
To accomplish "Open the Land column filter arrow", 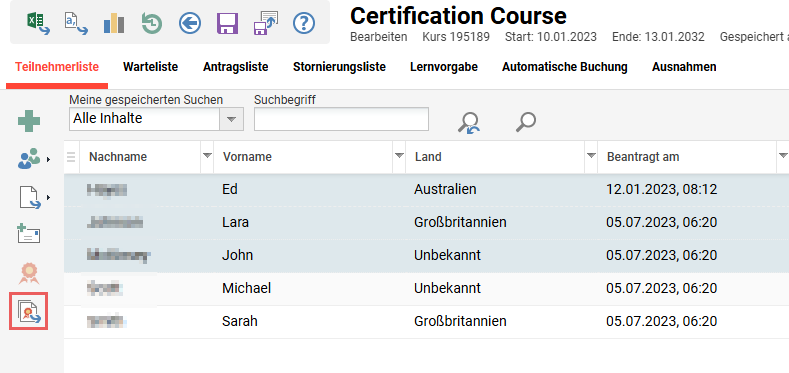I will 591,156.
